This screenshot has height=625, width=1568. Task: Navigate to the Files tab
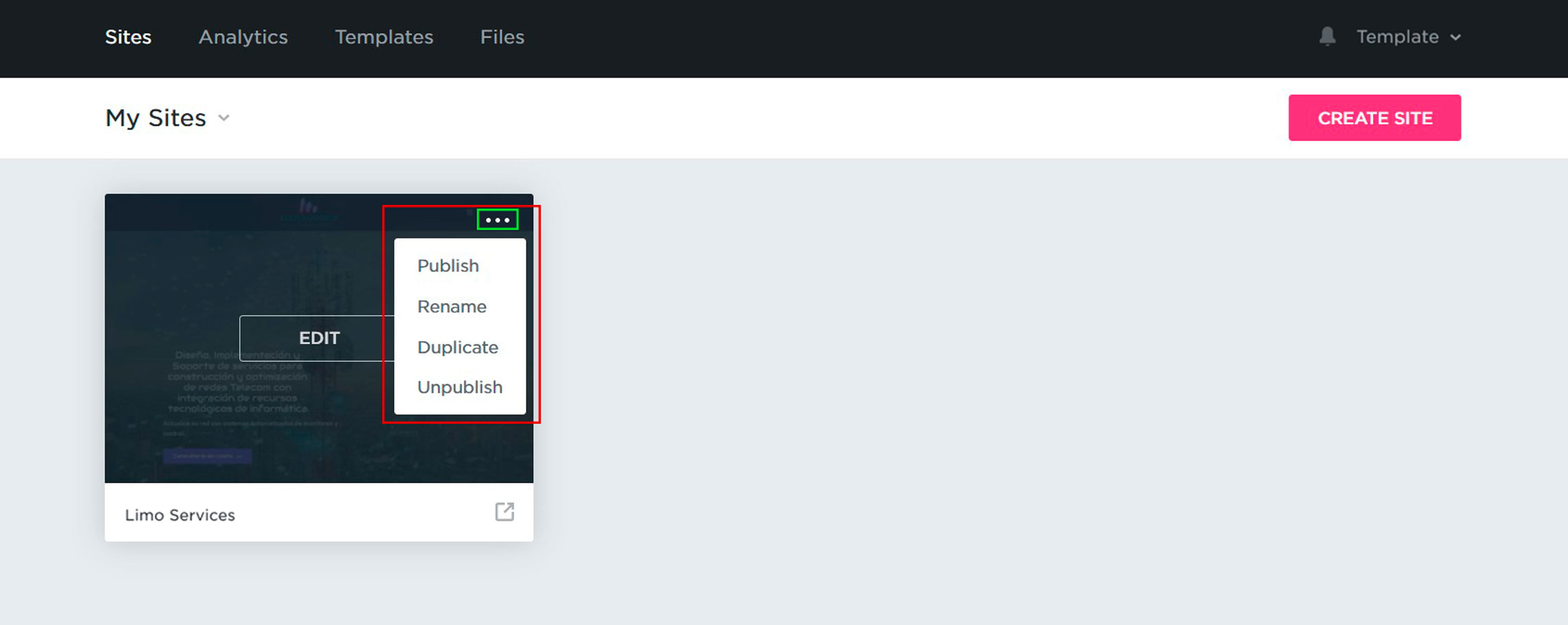tap(502, 37)
